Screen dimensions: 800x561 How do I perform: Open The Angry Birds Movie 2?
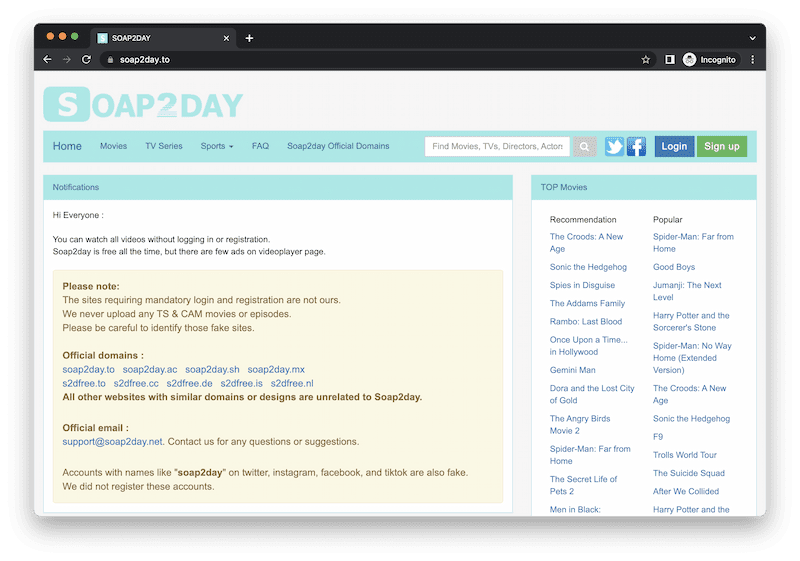pos(580,424)
